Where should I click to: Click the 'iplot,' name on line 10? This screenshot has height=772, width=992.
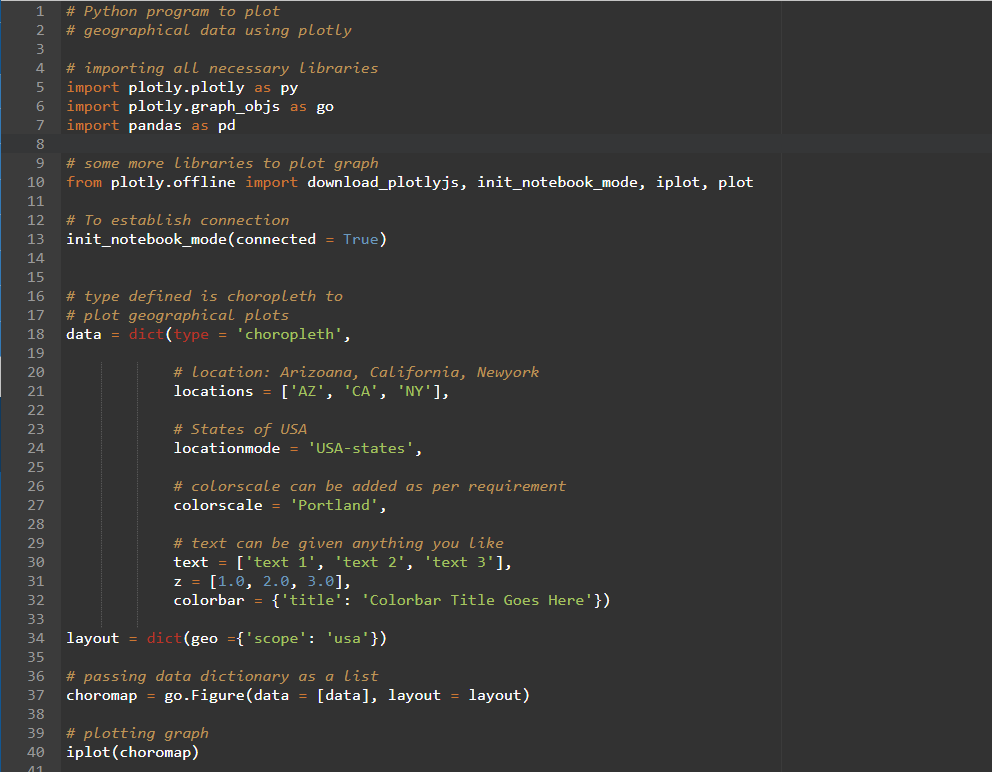[682, 182]
